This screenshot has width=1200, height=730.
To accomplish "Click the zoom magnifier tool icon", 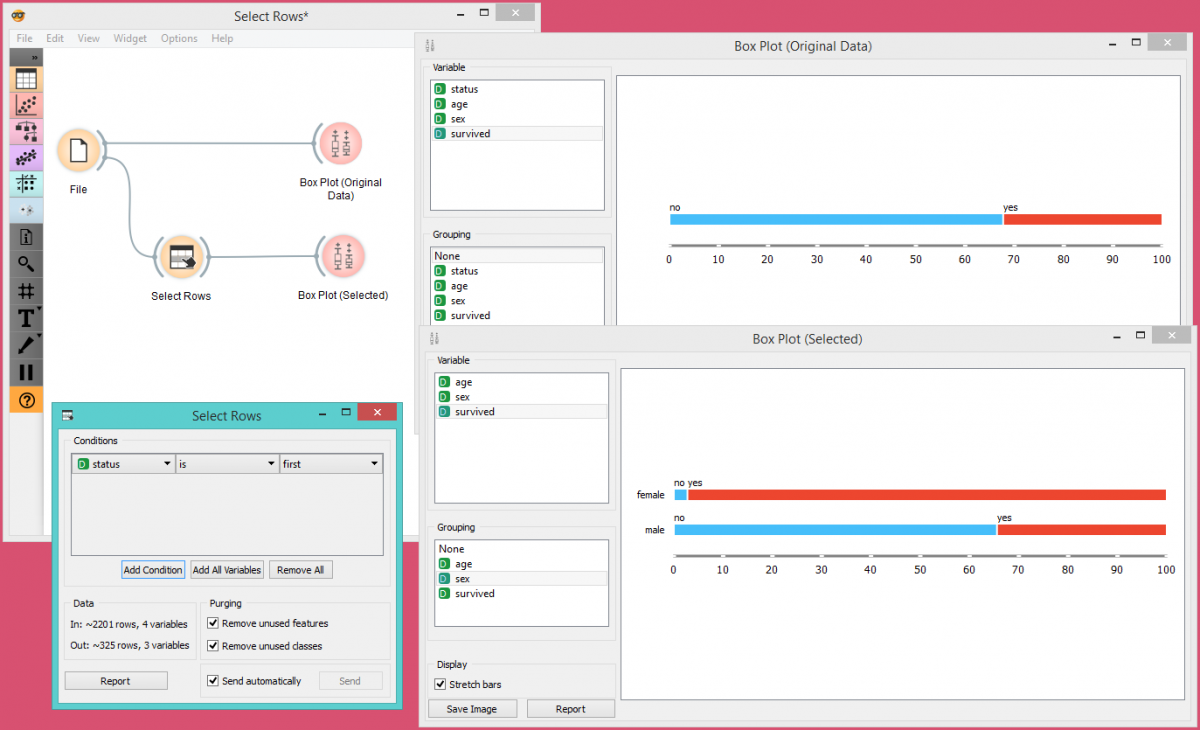I will click(27, 264).
